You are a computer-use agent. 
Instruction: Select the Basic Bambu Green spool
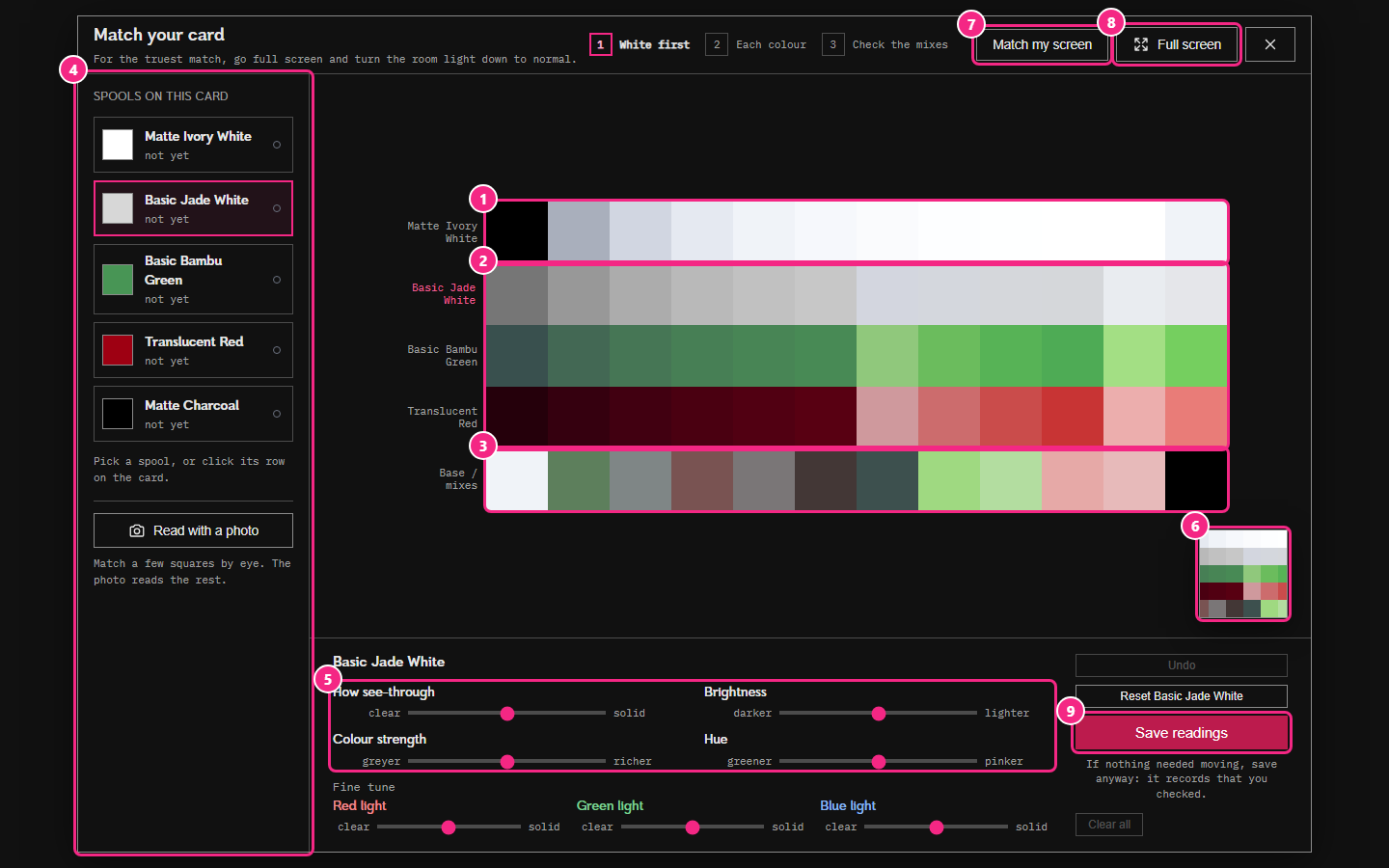point(193,279)
